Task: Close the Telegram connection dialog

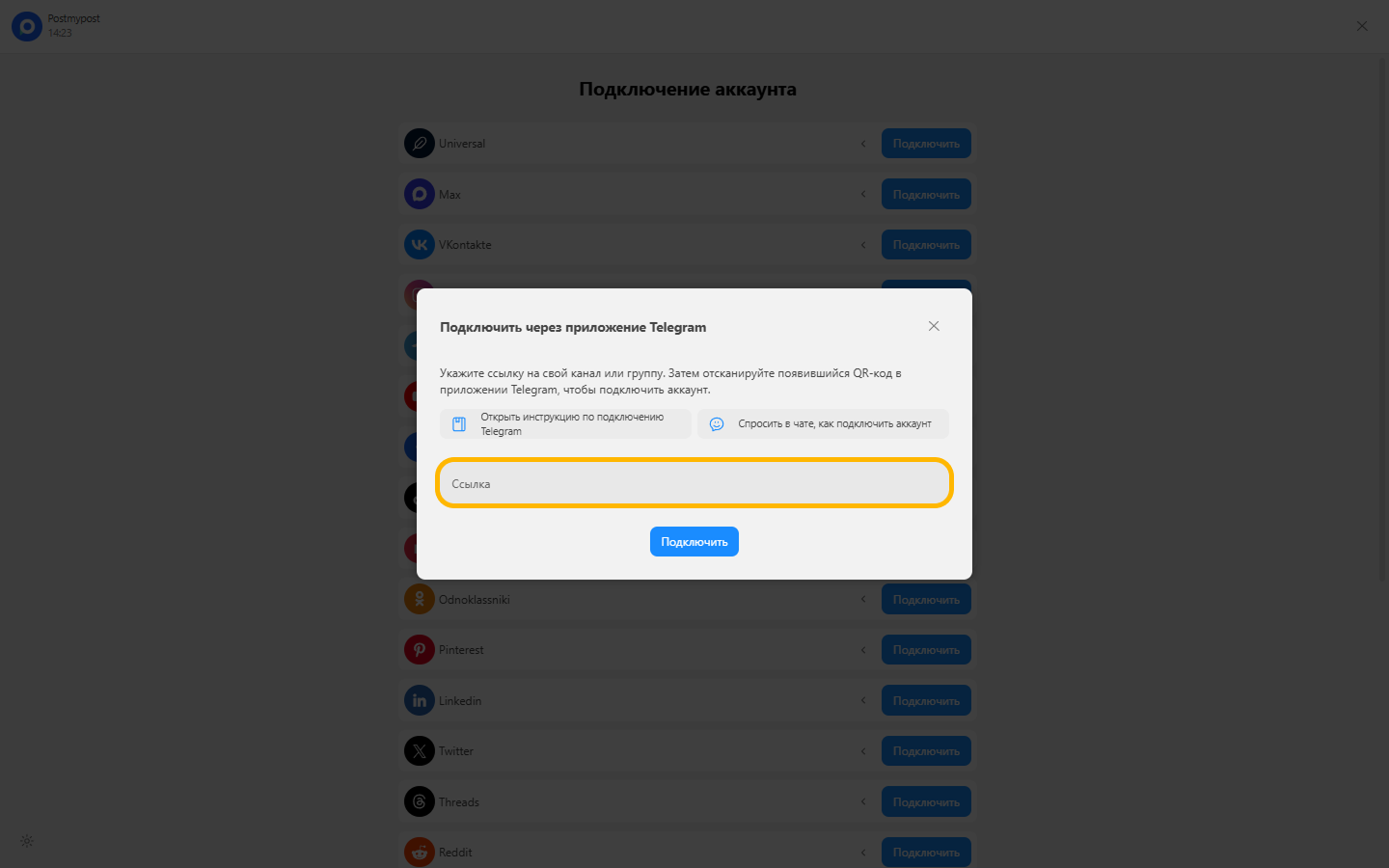Action: click(x=934, y=326)
